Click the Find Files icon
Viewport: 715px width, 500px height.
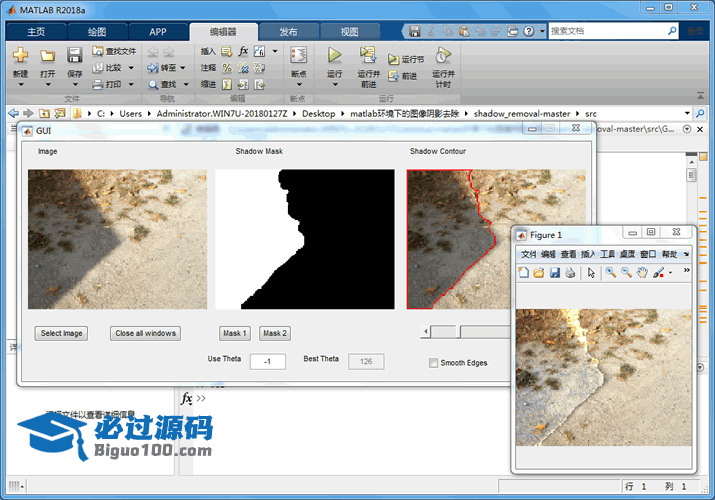[x=97, y=51]
